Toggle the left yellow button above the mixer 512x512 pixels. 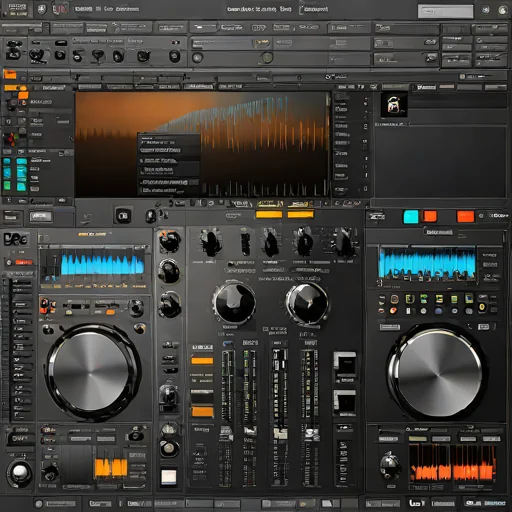269,215
